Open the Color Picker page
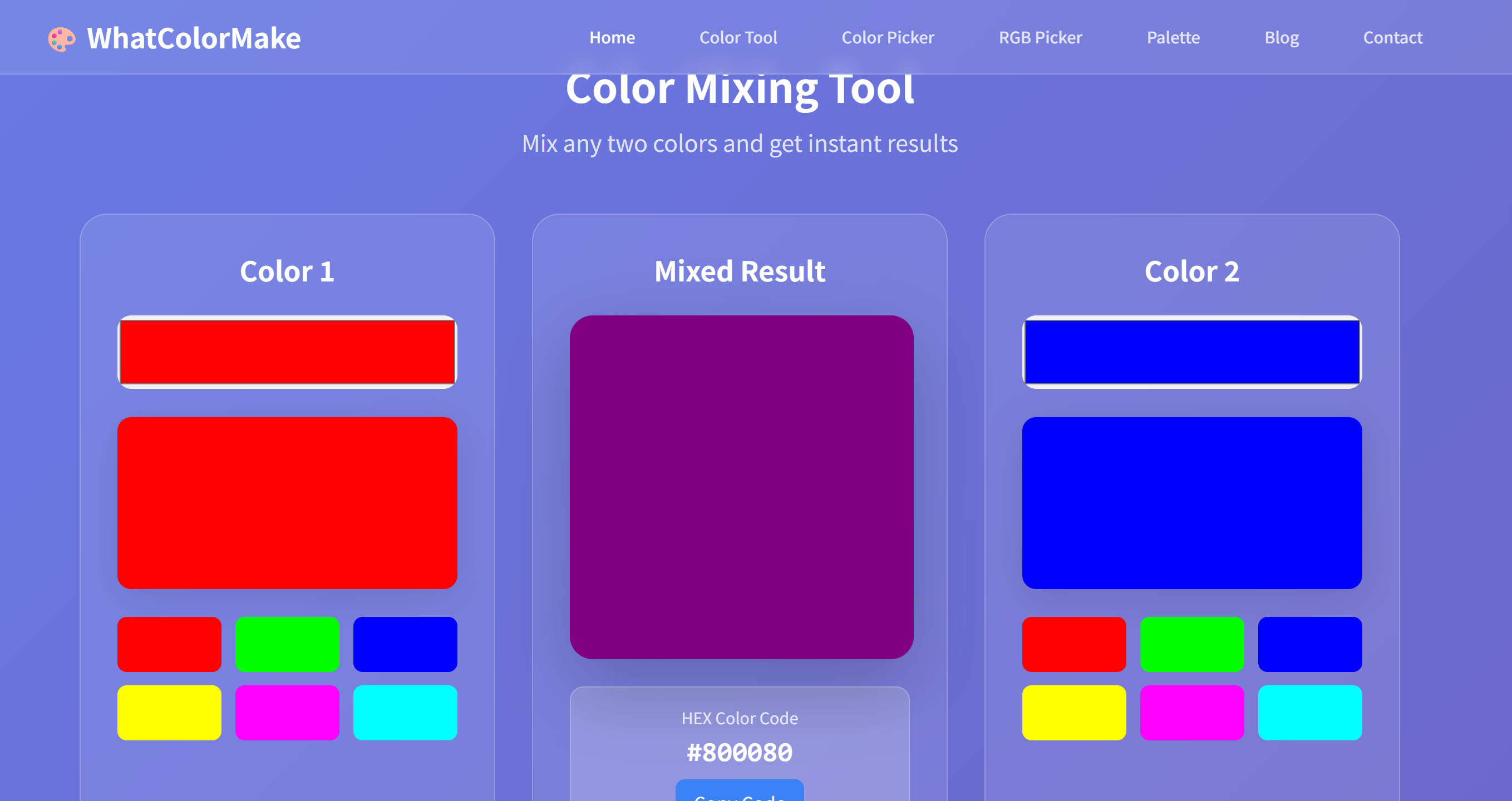 (888, 38)
